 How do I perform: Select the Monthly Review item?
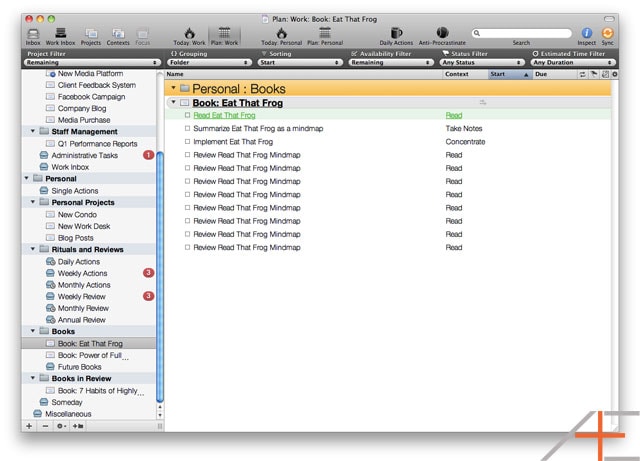pyautogui.click(x=83, y=308)
